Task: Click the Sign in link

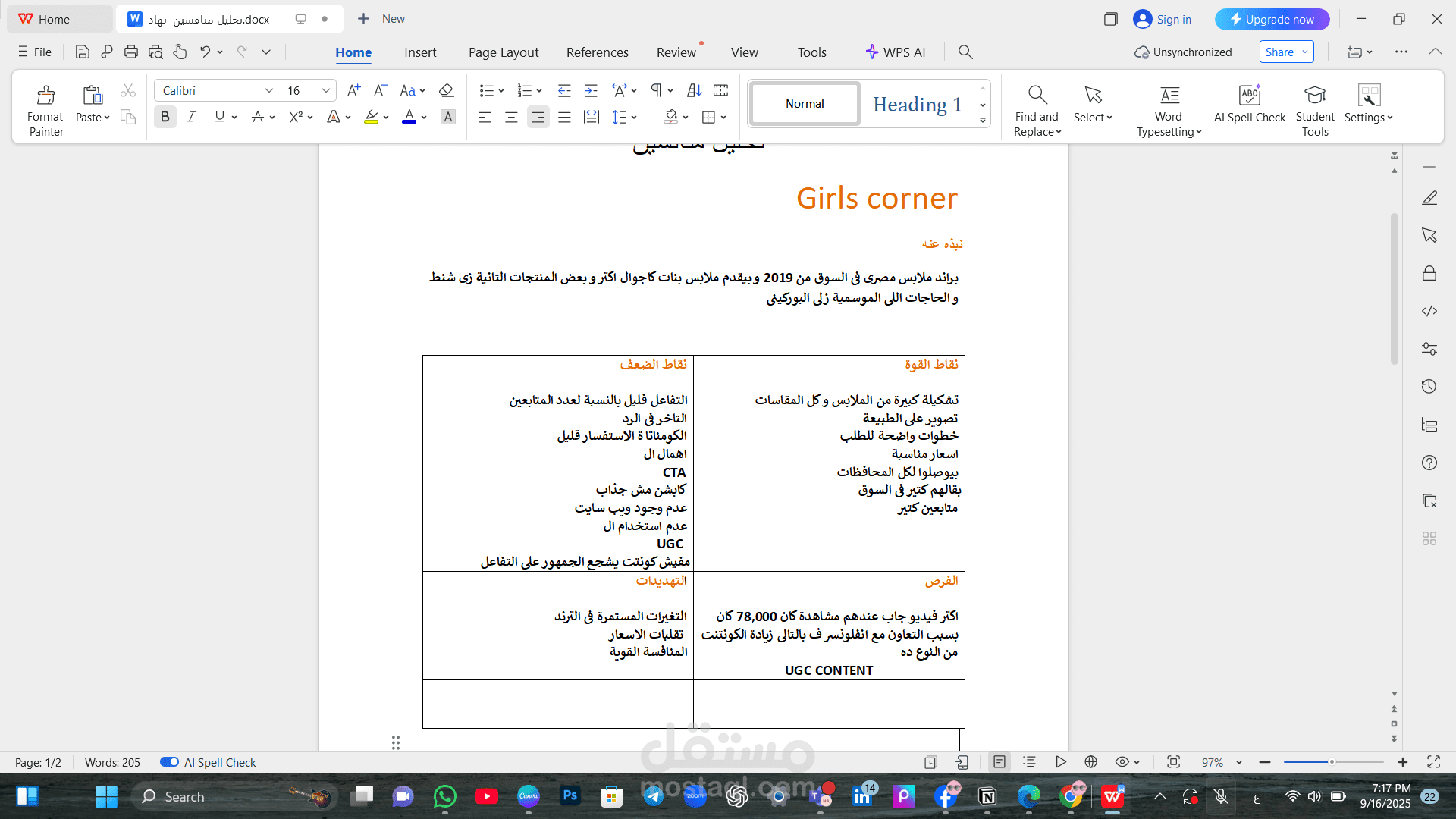Action: pyautogui.click(x=1163, y=19)
